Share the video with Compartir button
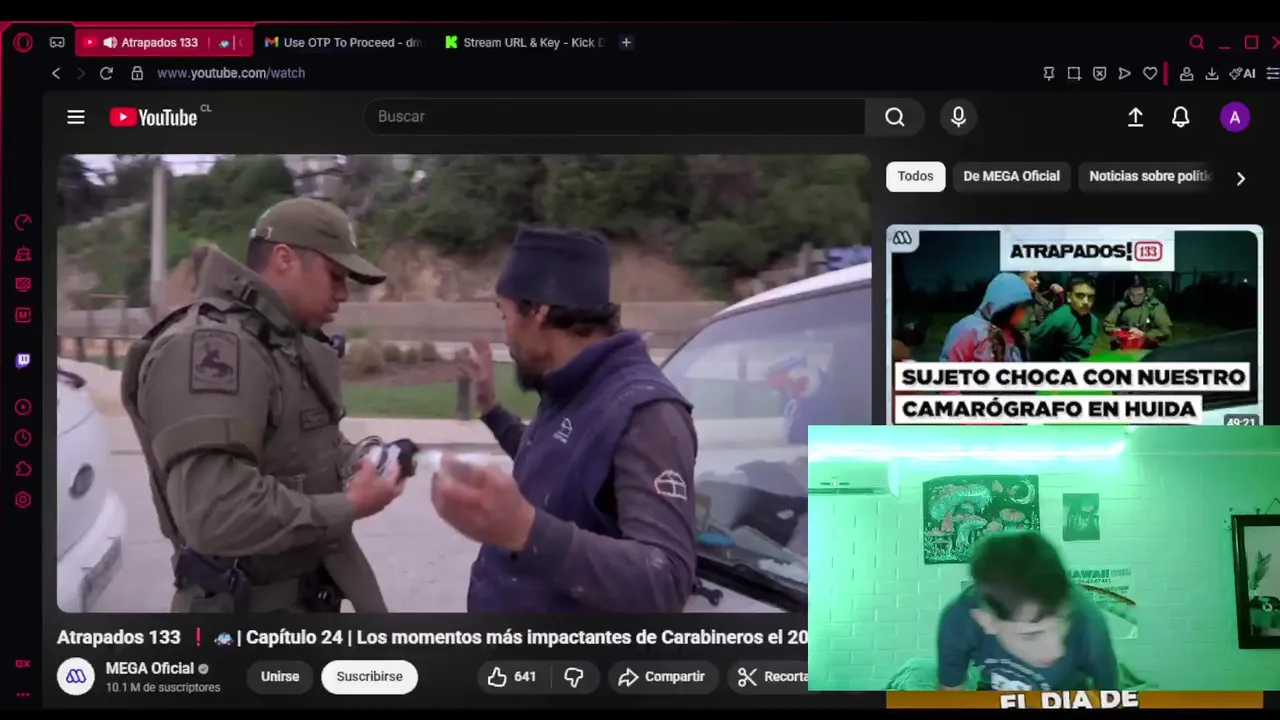The height and width of the screenshot is (720, 1280). tap(661, 677)
